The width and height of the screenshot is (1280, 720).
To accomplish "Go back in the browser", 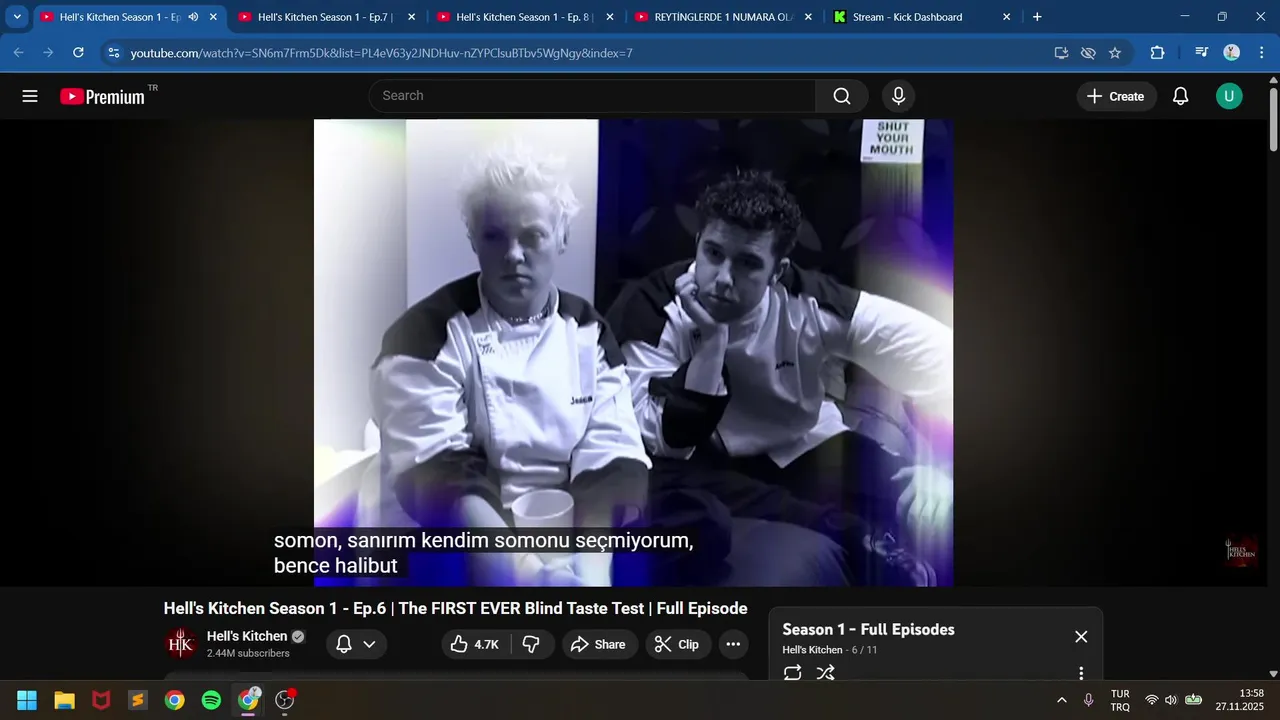I will point(18,52).
